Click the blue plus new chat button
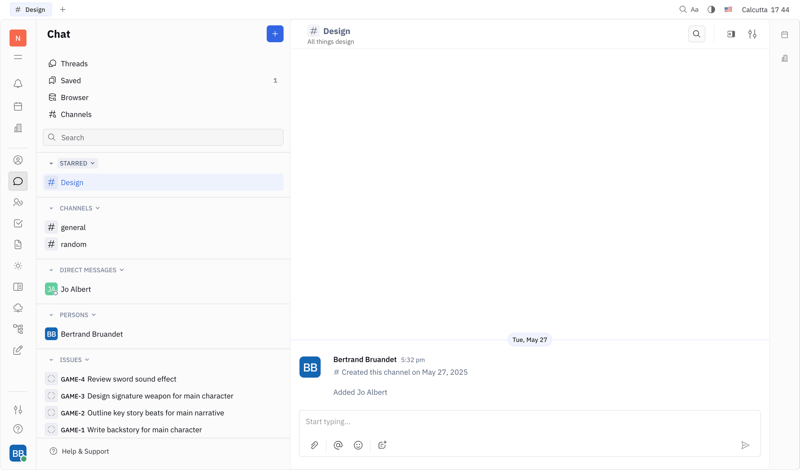 (275, 34)
